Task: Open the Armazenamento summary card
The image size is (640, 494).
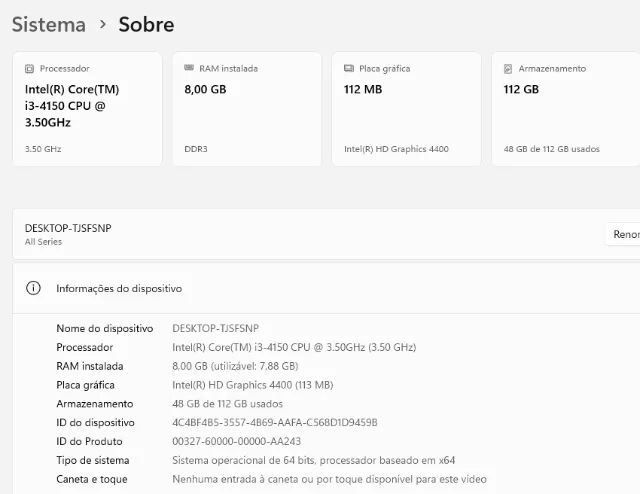Action: (566, 109)
